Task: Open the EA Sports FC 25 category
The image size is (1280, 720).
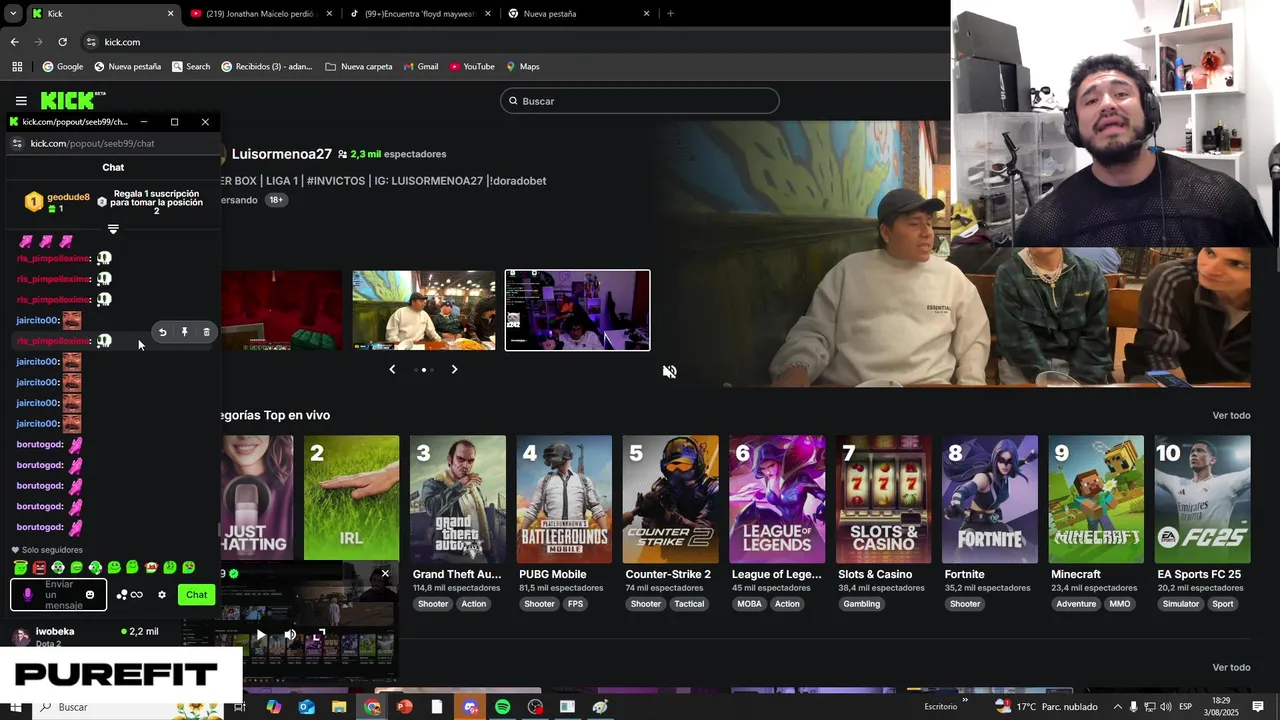Action: (1202, 498)
